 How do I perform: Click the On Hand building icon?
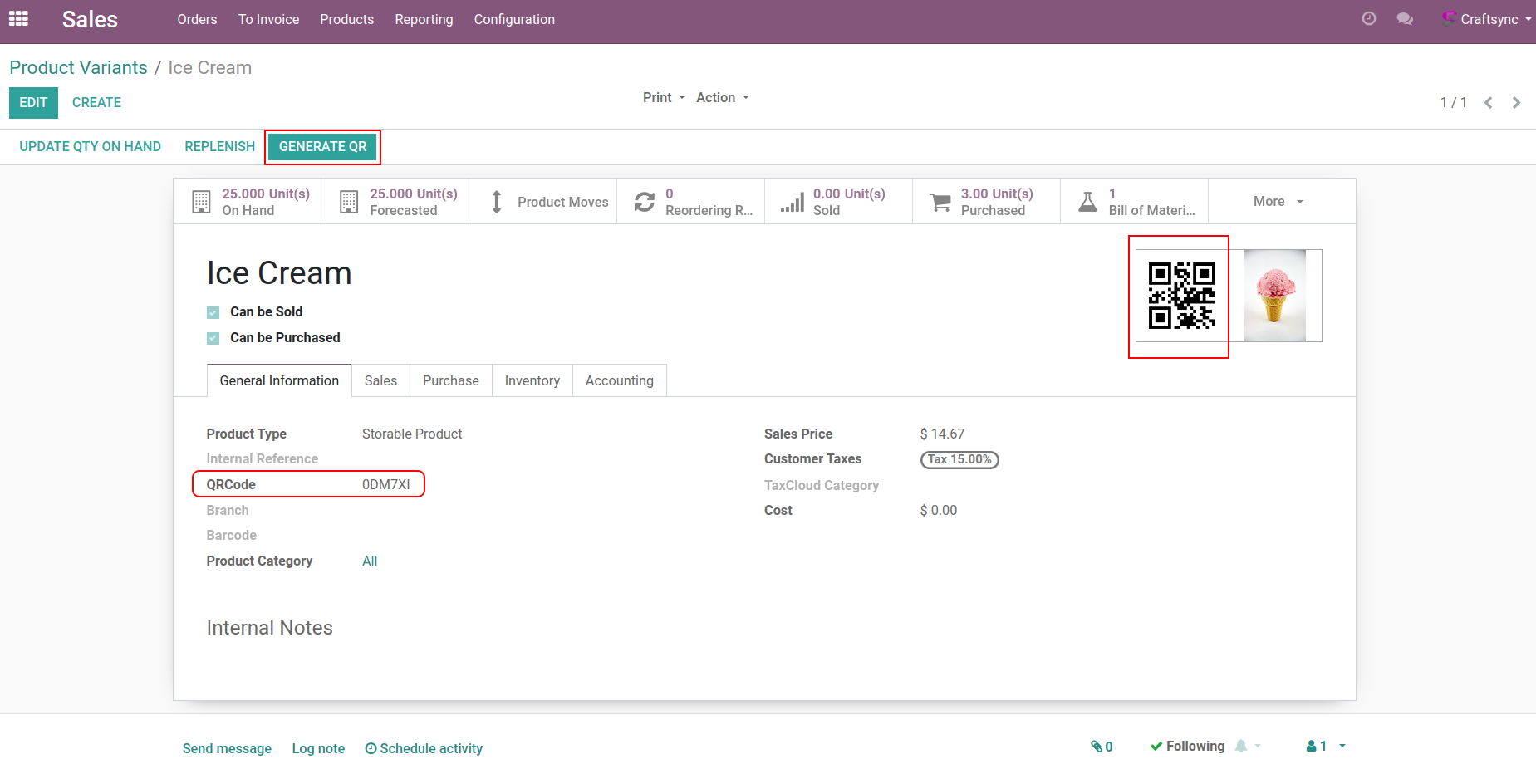201,202
